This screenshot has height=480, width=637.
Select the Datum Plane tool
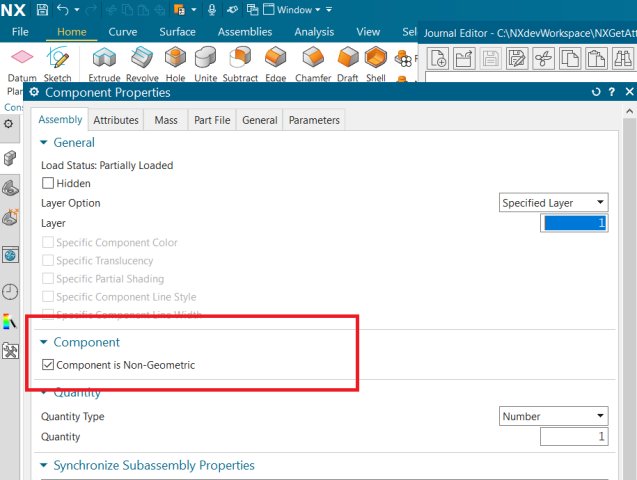tap(22, 65)
